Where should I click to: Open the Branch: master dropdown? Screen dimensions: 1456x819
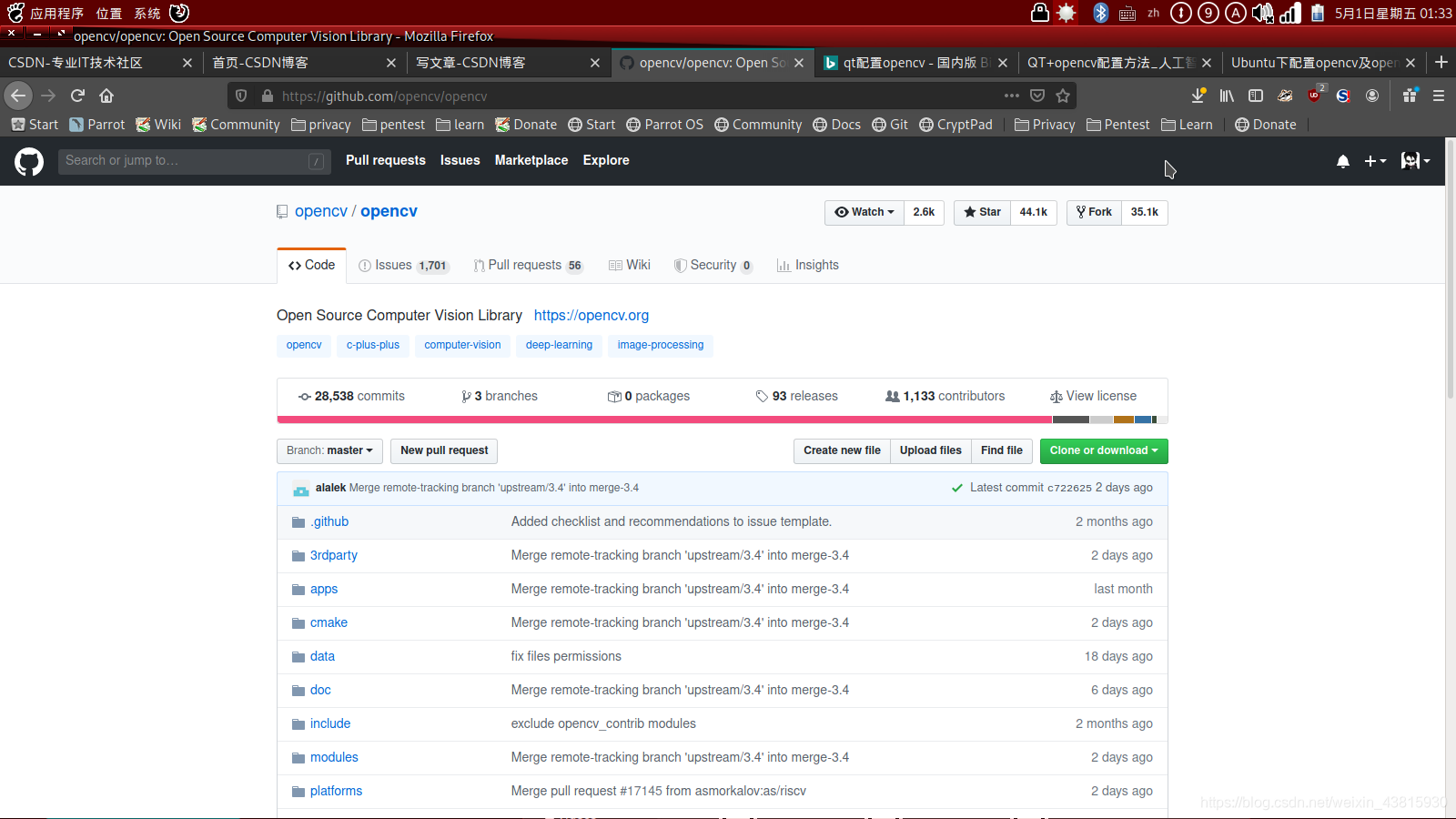(329, 450)
